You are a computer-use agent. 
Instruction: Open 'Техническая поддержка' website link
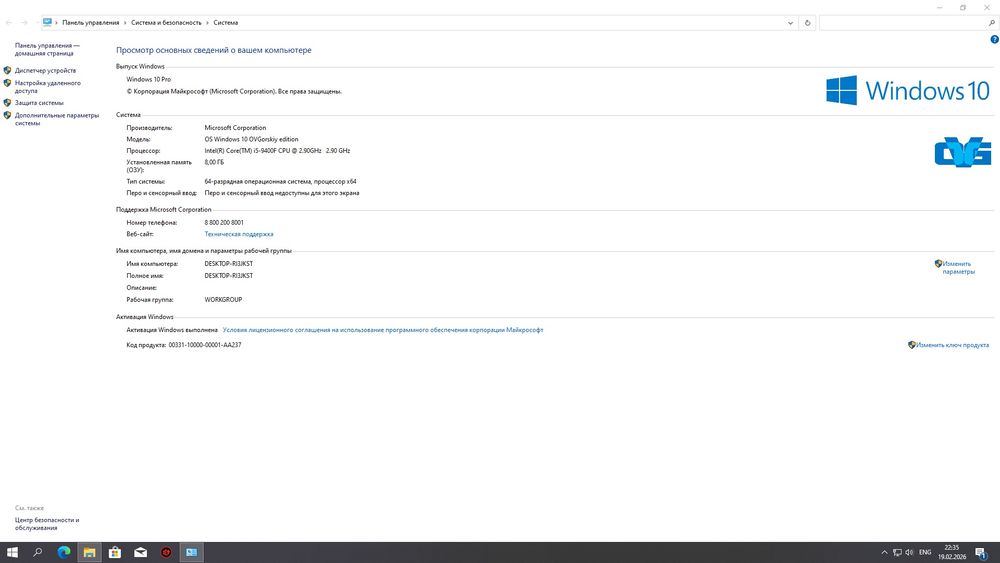click(x=239, y=234)
